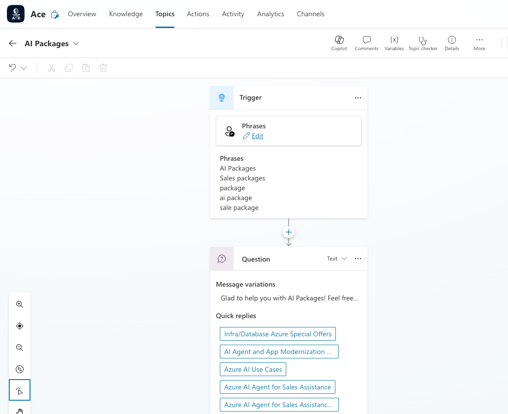508x414 pixels.
Task: Open topic Details
Action: pos(452,43)
